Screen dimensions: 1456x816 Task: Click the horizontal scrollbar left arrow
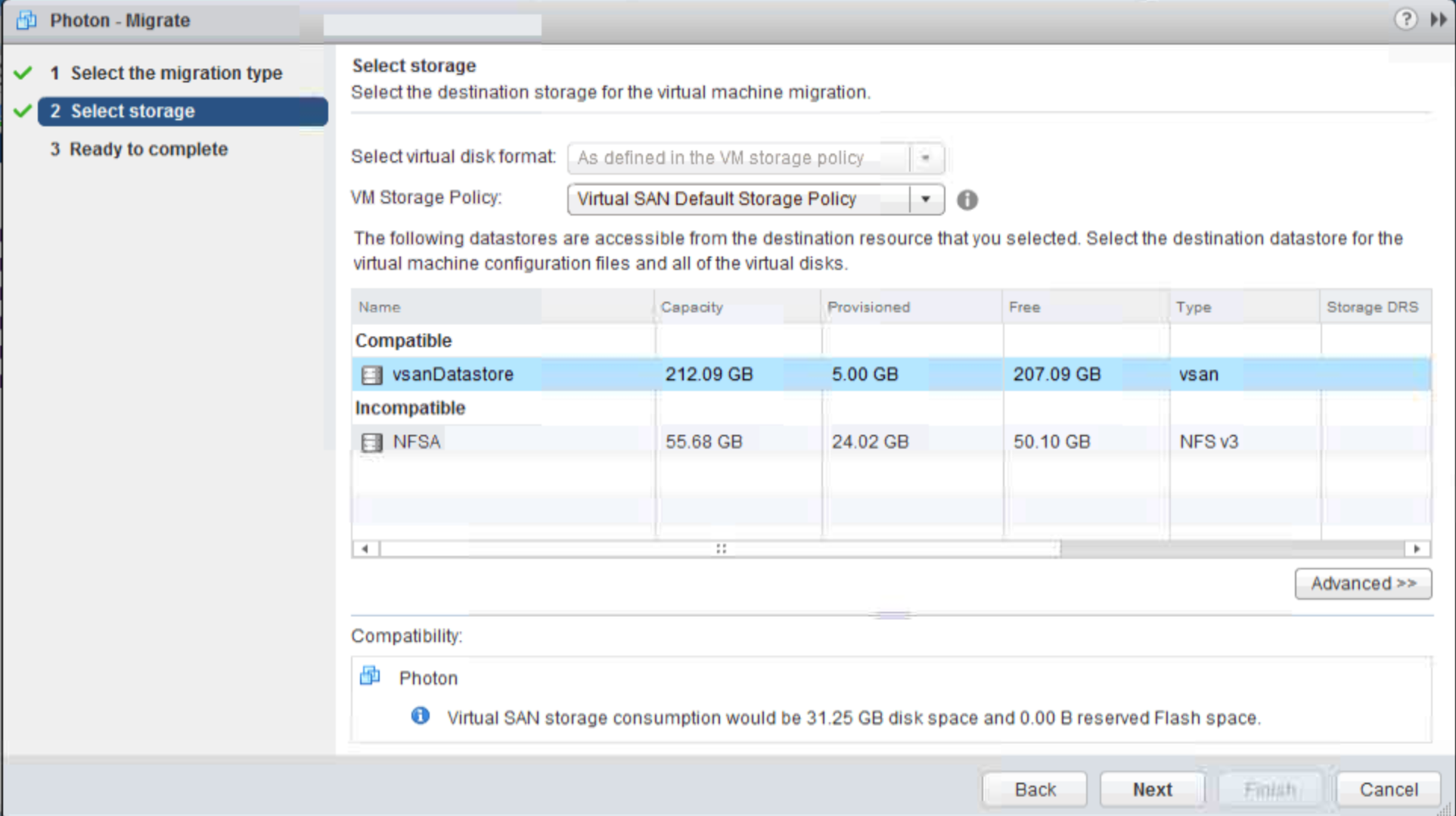click(x=365, y=549)
